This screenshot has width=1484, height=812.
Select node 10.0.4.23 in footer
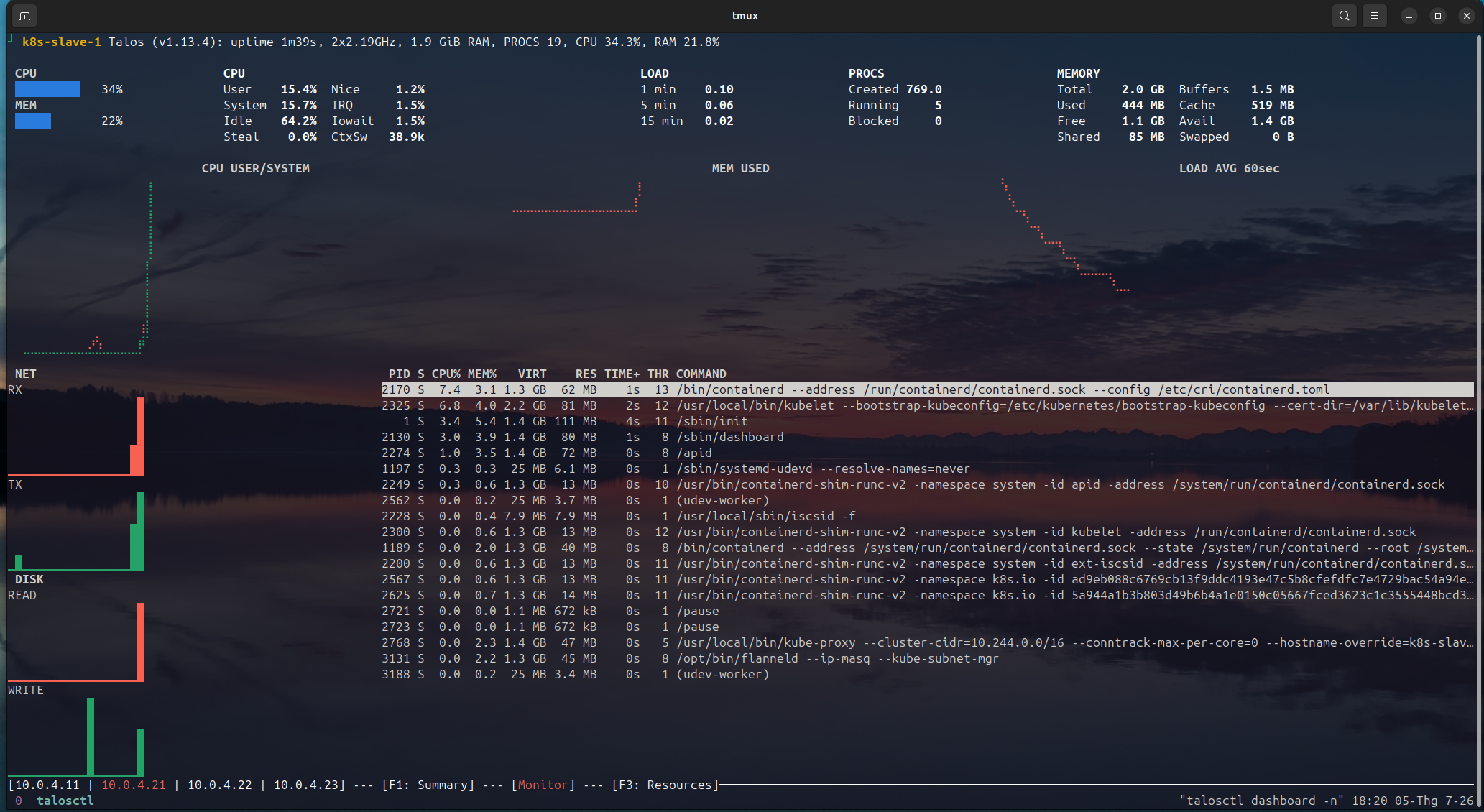pos(306,785)
